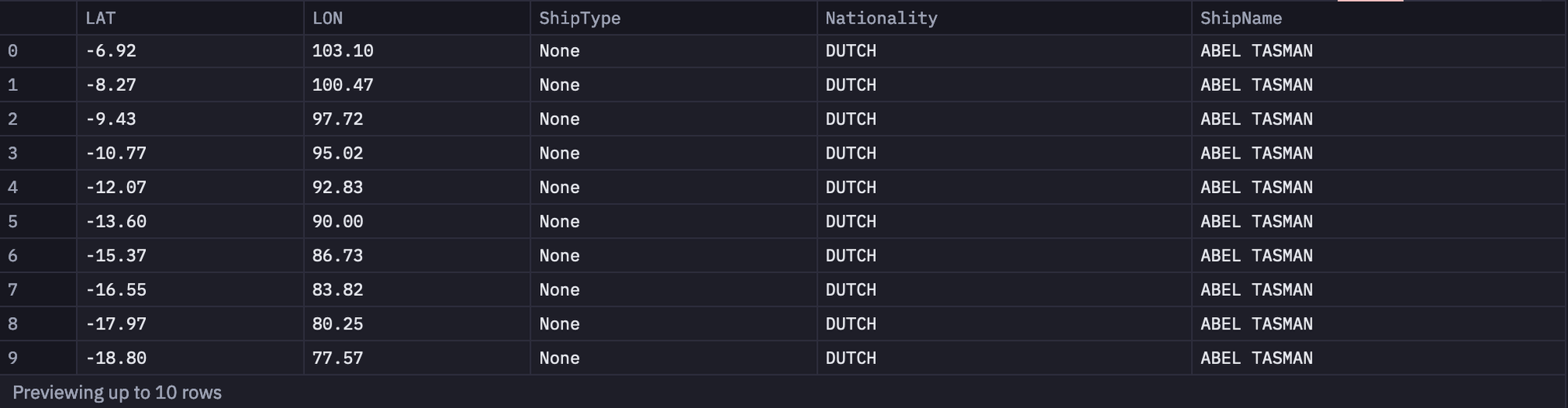
Task: Select the LAT cell -12.07
Action: (190, 188)
